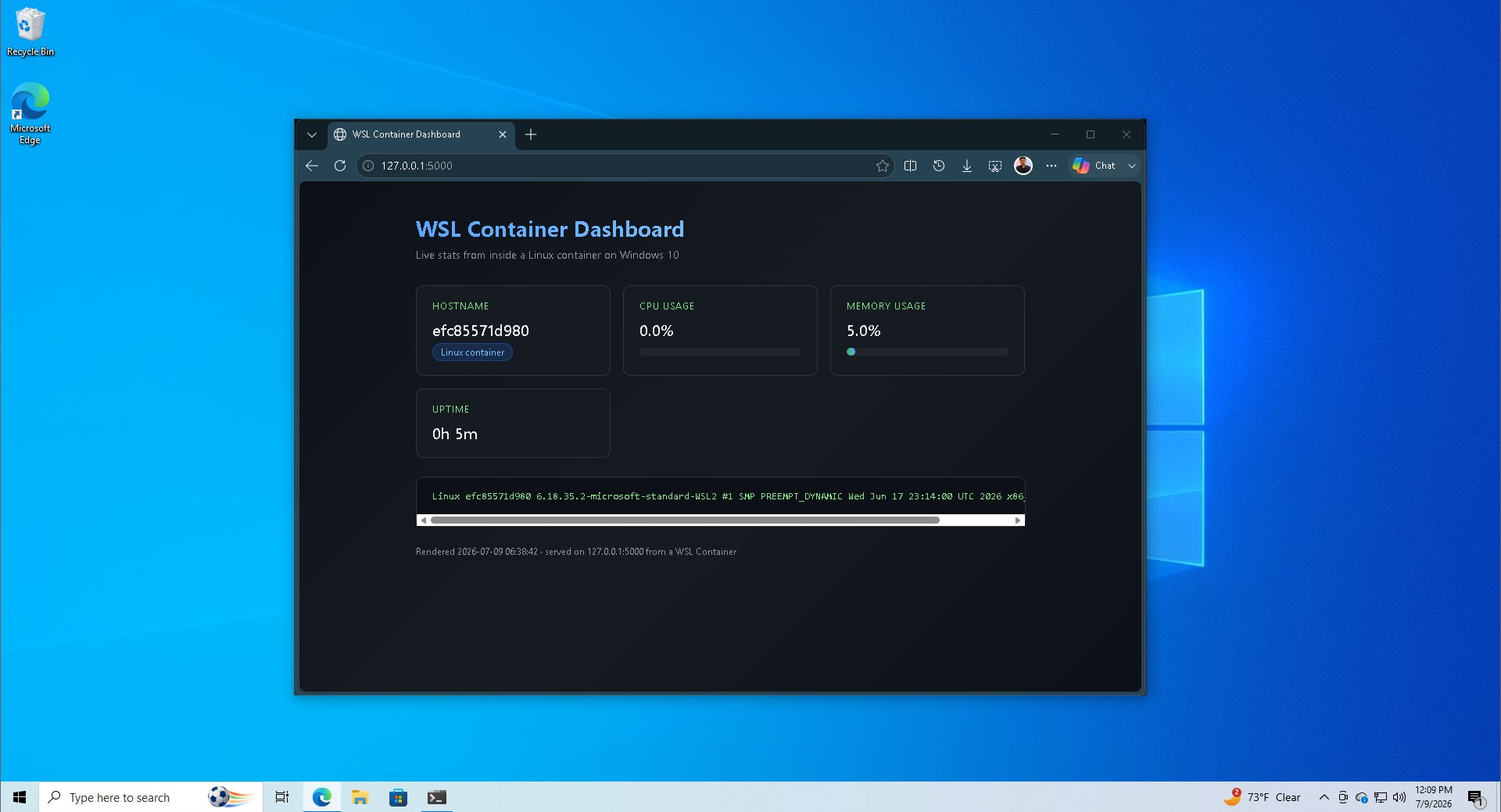
Task: Click the left arrow of horizontal scrollbar
Action: (424, 520)
